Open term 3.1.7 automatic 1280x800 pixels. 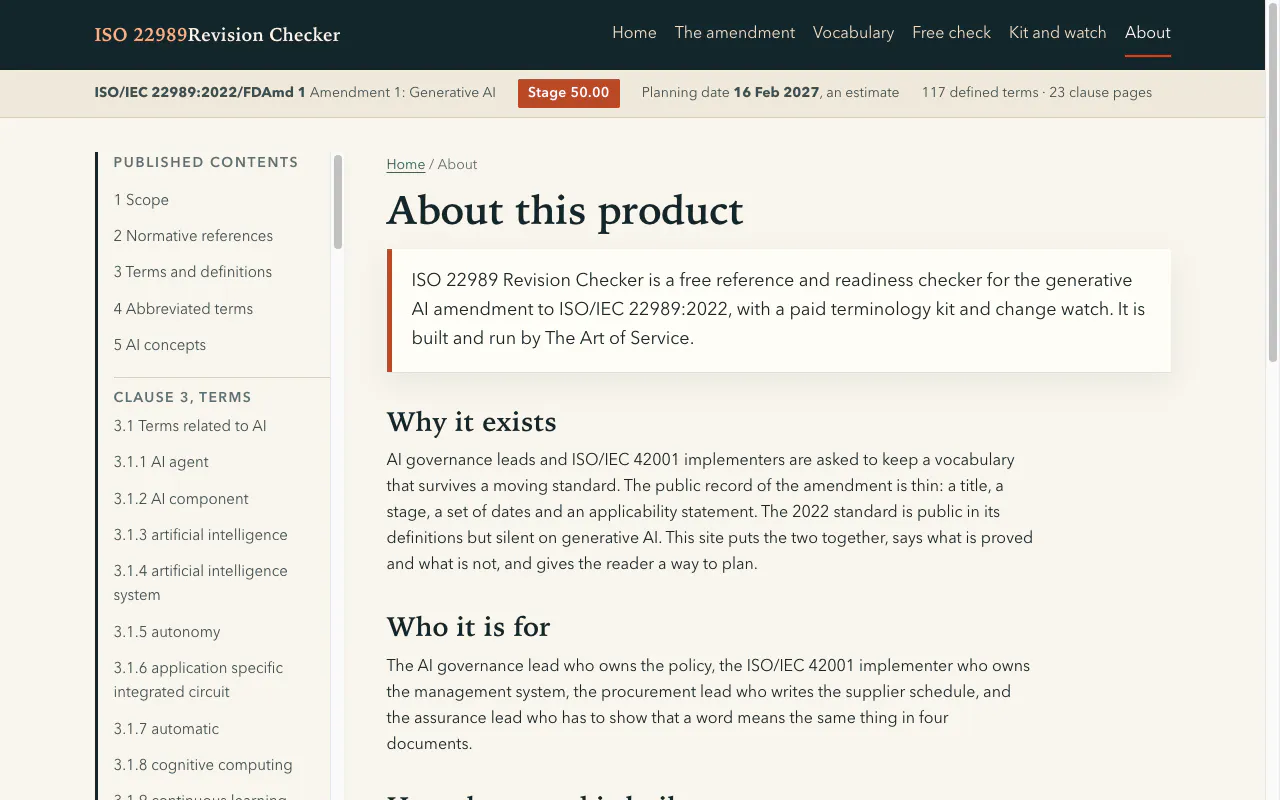pyautogui.click(x=166, y=729)
